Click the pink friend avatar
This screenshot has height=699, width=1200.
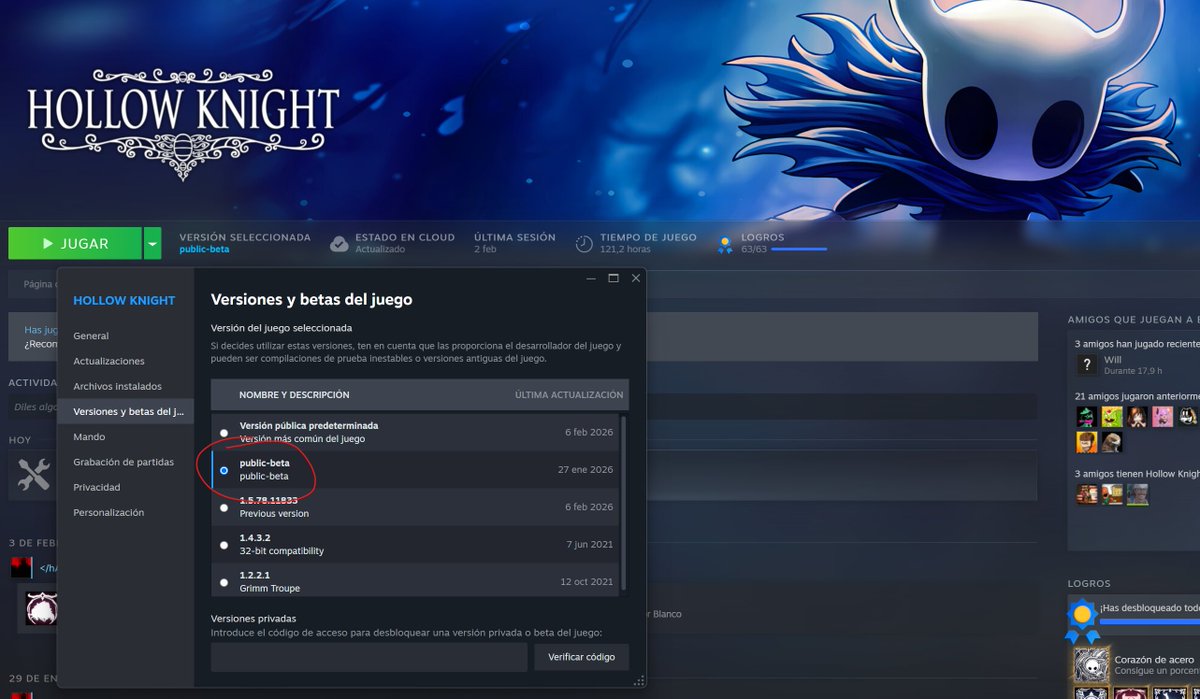coord(1163,416)
